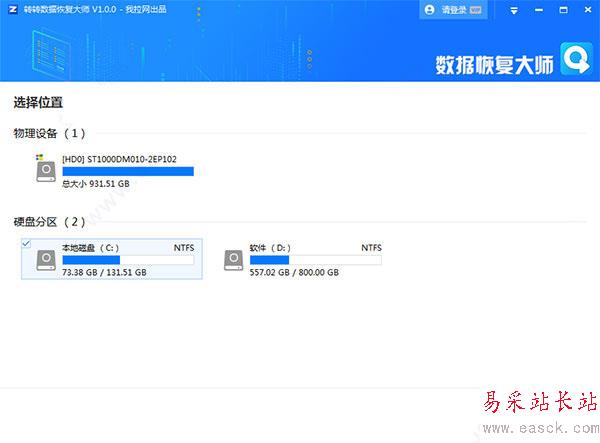Open the title bar dropdown menu arrow

click(514, 10)
